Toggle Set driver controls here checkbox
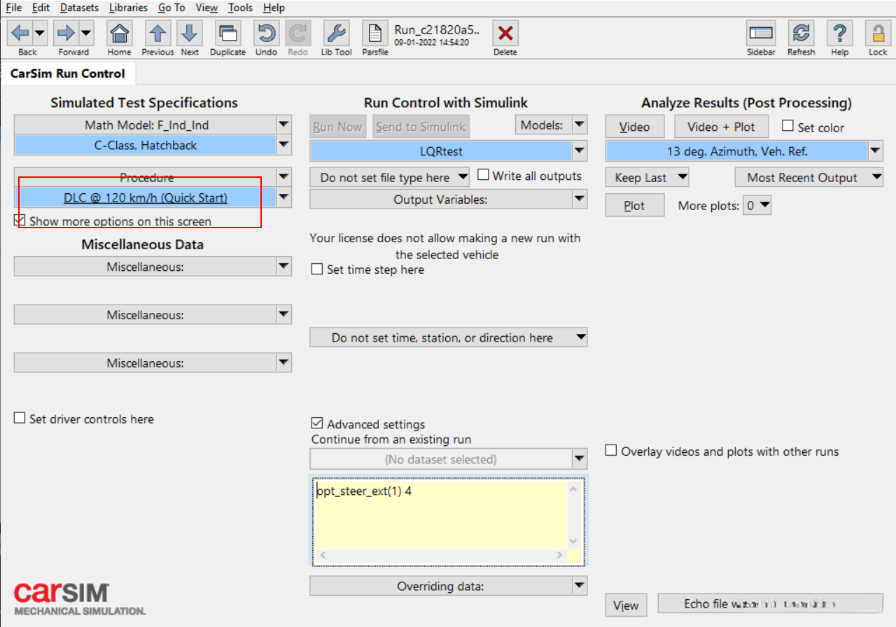The image size is (896, 627). 19,418
